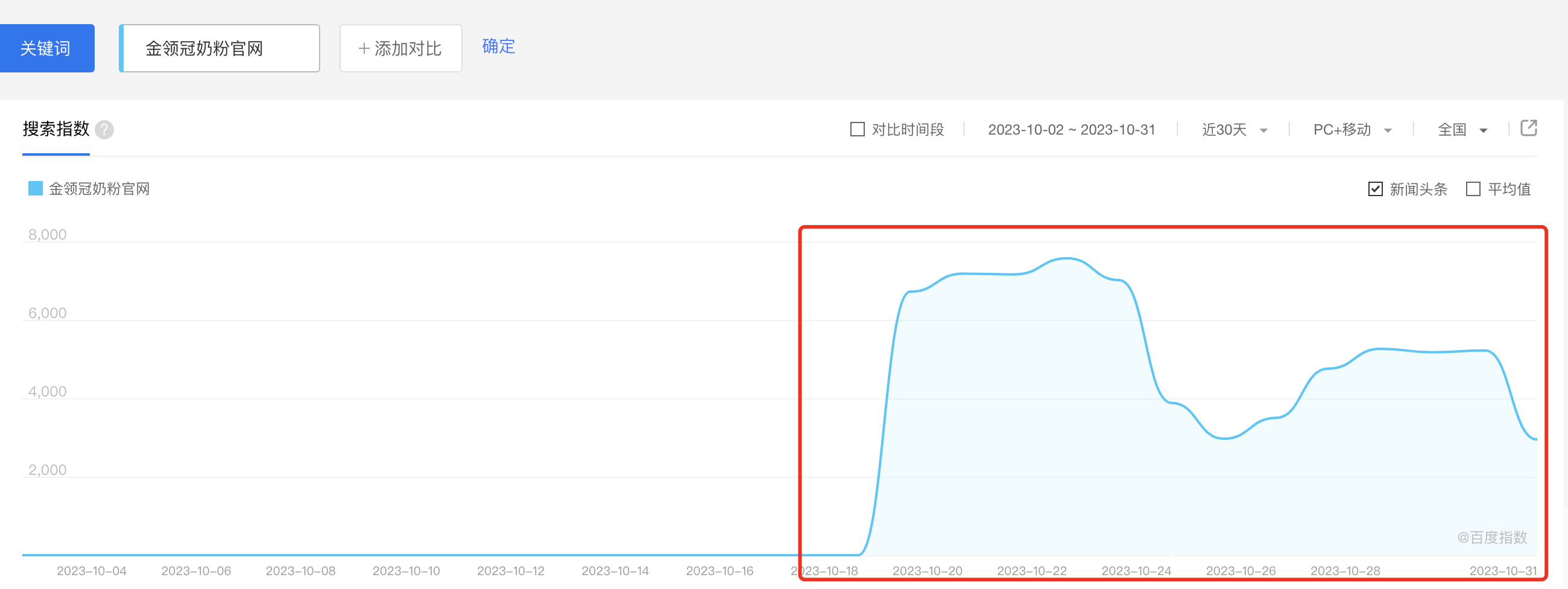Click the 2023-10-14 x-axis date label
Screen dimensions: 1568x589
point(615,571)
